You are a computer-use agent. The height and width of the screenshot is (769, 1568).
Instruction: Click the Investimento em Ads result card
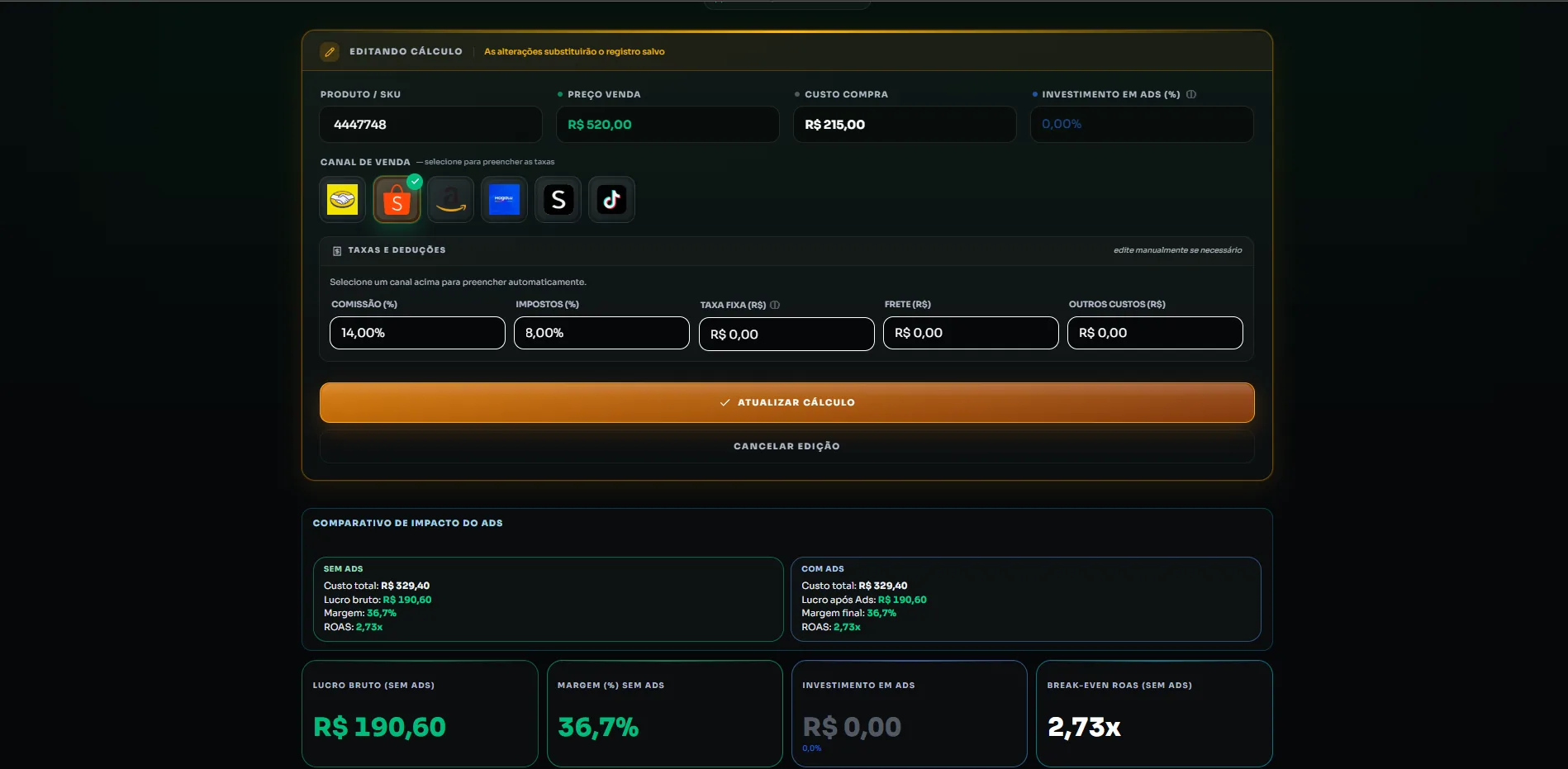tap(909, 714)
